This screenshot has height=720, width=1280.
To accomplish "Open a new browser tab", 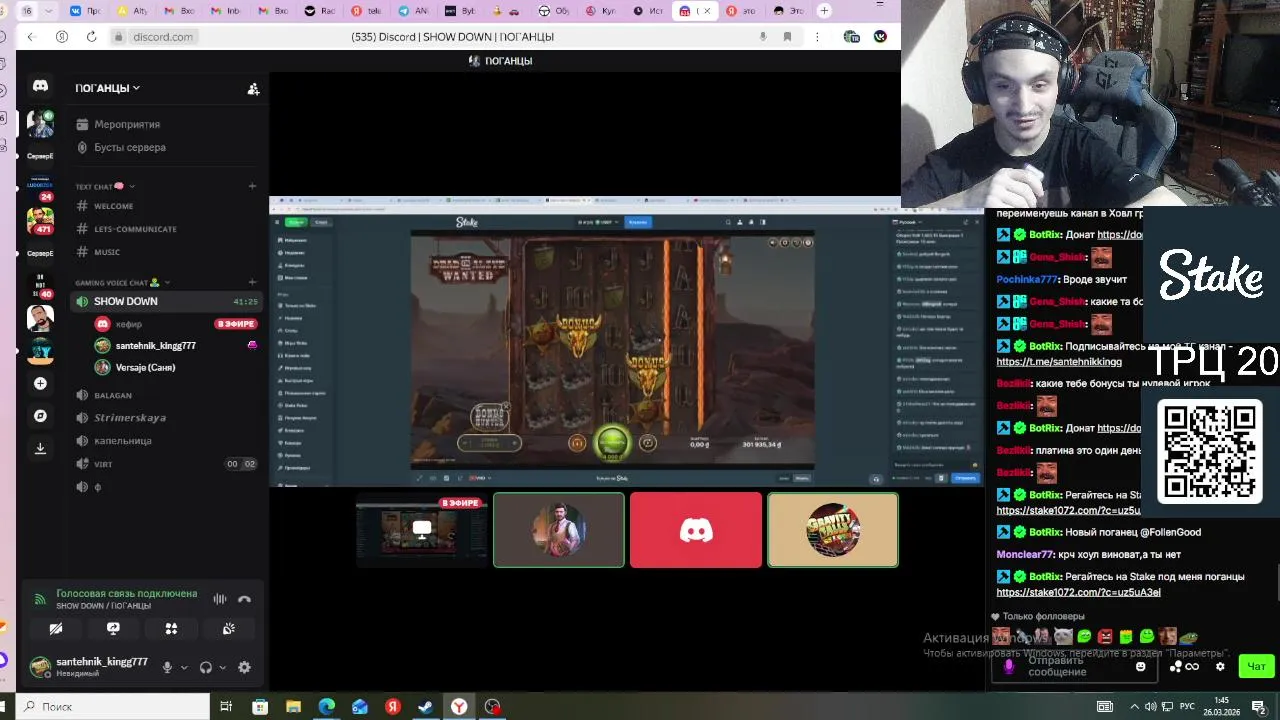I will (824, 11).
